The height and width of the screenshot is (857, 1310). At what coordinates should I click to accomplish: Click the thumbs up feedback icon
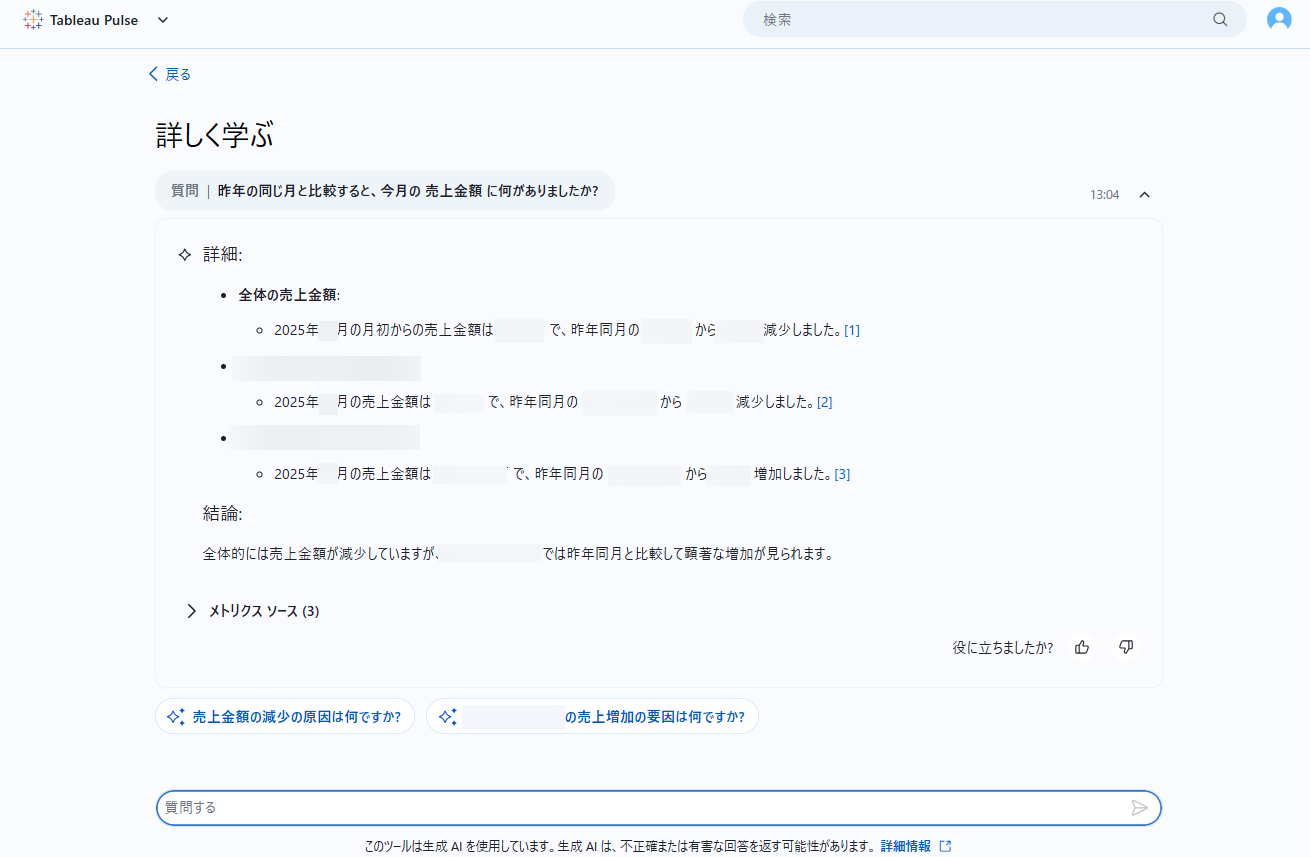tap(1082, 647)
